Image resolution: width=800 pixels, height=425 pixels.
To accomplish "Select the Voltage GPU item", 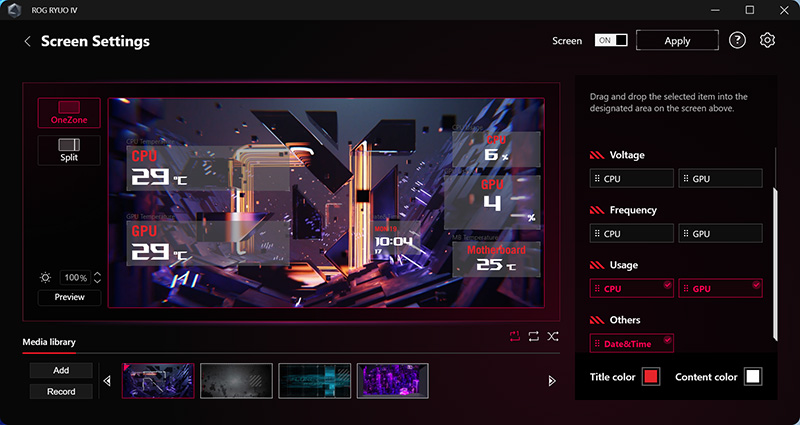I will tap(720, 179).
